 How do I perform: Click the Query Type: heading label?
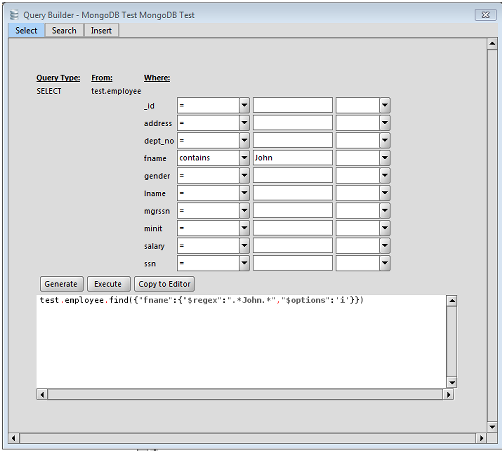pyautogui.click(x=58, y=78)
